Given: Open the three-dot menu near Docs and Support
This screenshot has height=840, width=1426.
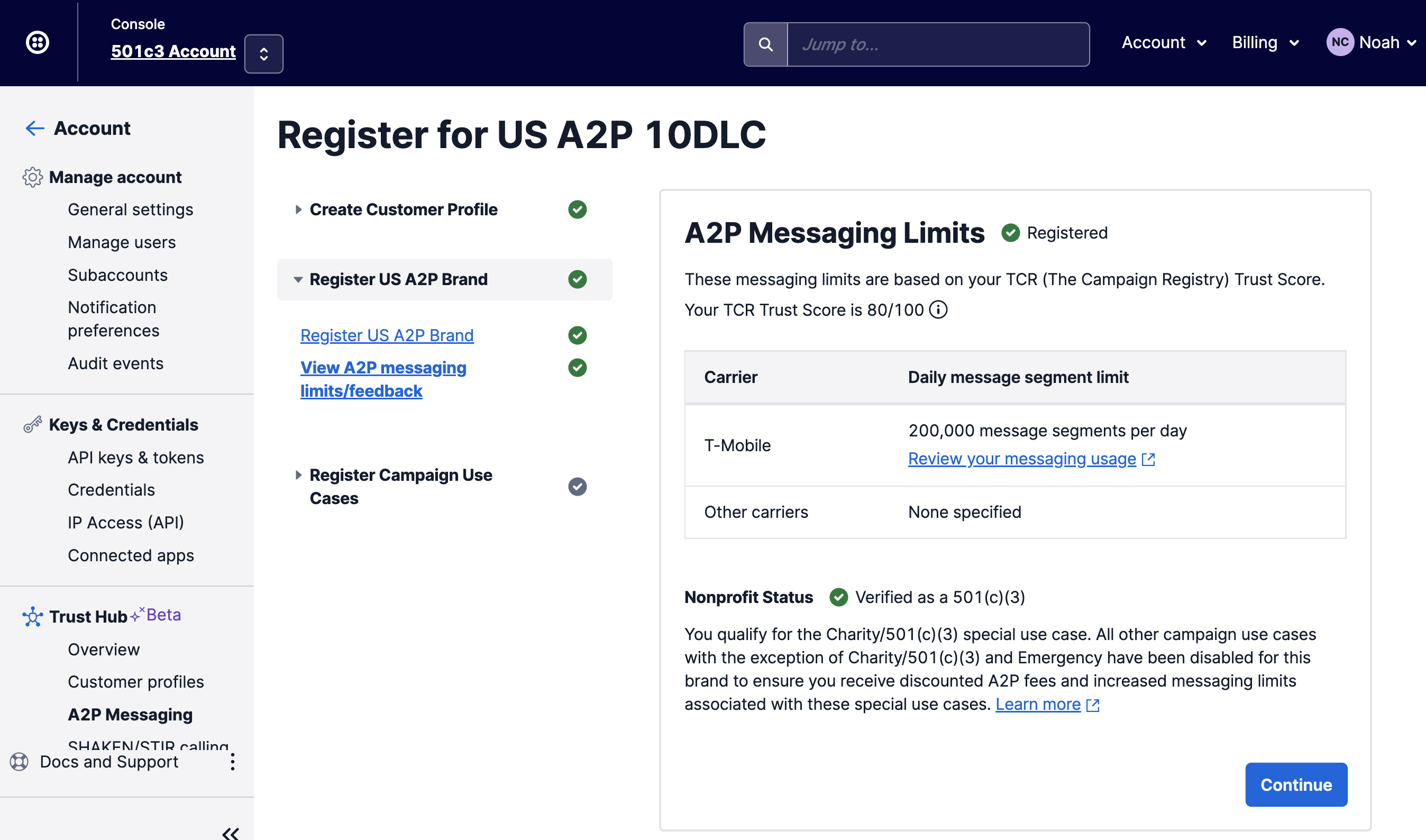Looking at the screenshot, I should pos(232,762).
